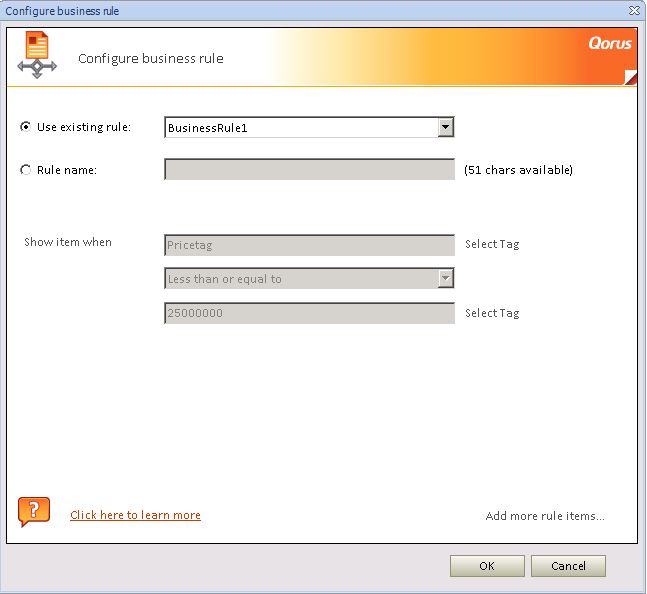Select the 'Use existing rule' radio button
The image size is (647, 594).
26,127
